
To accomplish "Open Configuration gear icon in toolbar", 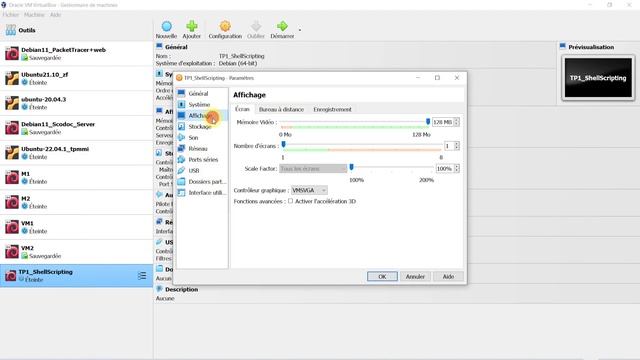I will tap(225, 27).
